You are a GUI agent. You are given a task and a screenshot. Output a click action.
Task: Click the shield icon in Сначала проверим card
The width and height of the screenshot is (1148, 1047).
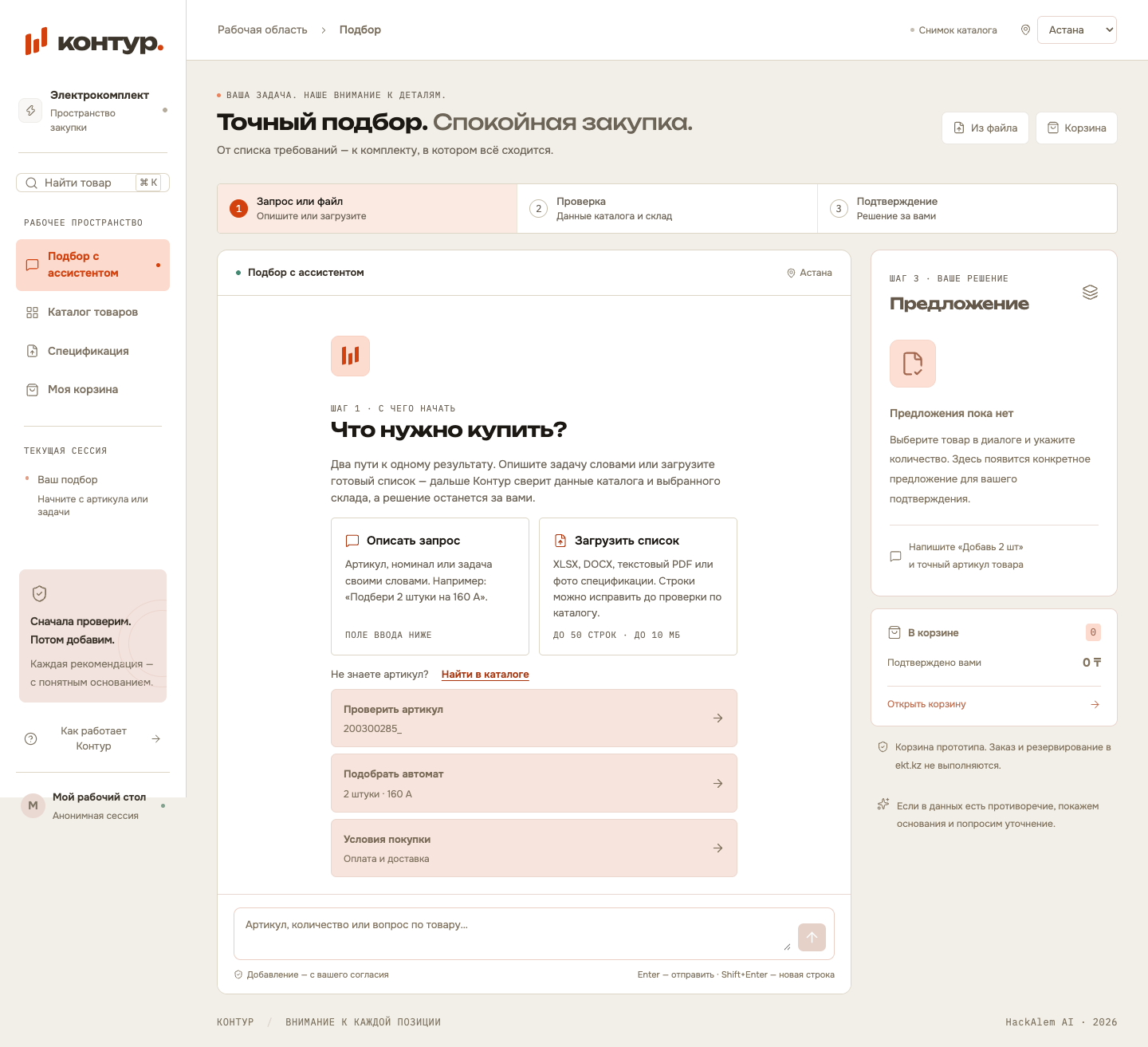pos(39,593)
